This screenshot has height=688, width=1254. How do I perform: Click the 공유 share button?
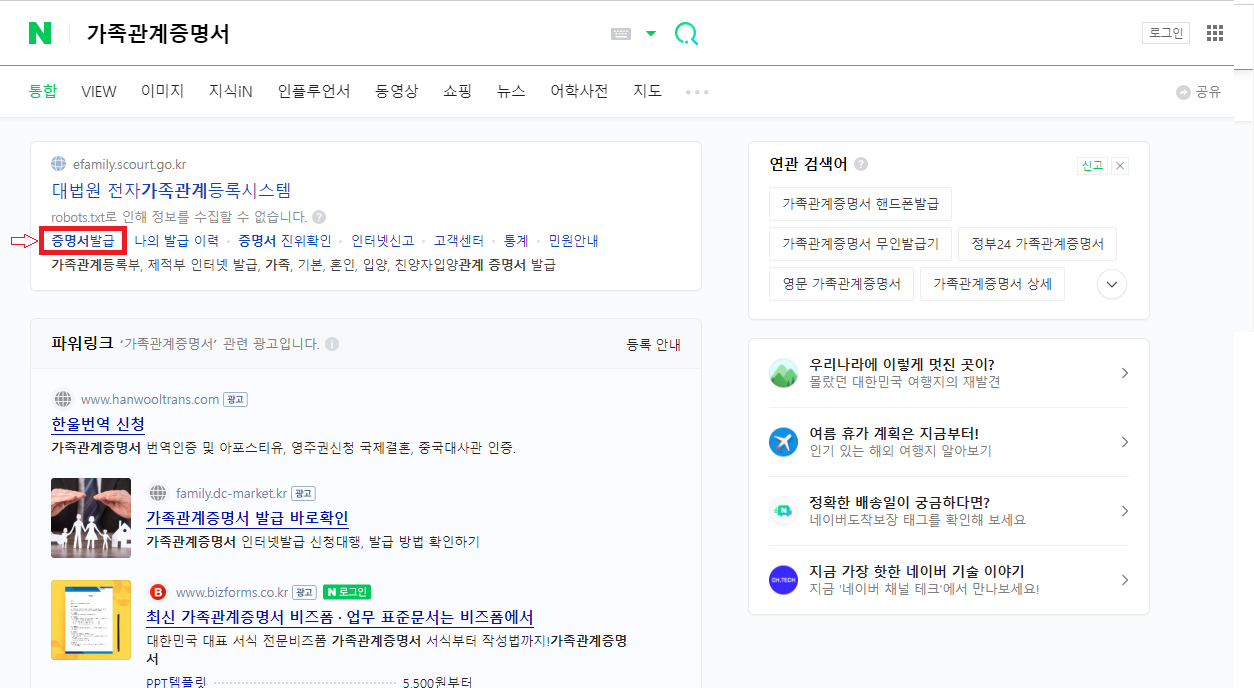pos(1199,92)
